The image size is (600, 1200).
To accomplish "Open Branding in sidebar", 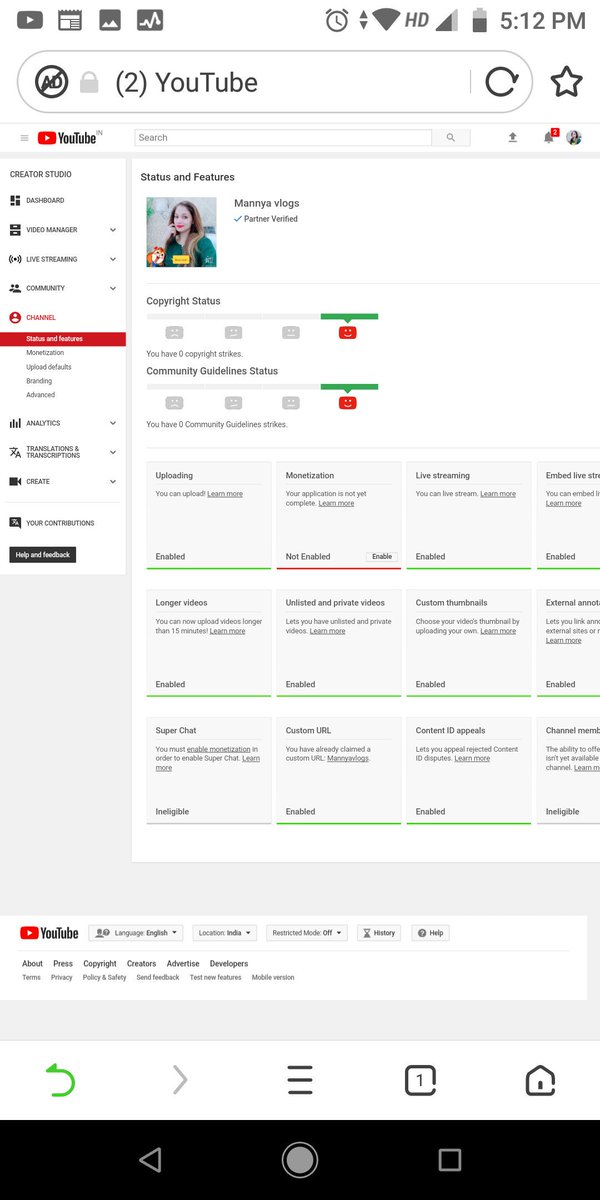I will pyautogui.click(x=39, y=381).
